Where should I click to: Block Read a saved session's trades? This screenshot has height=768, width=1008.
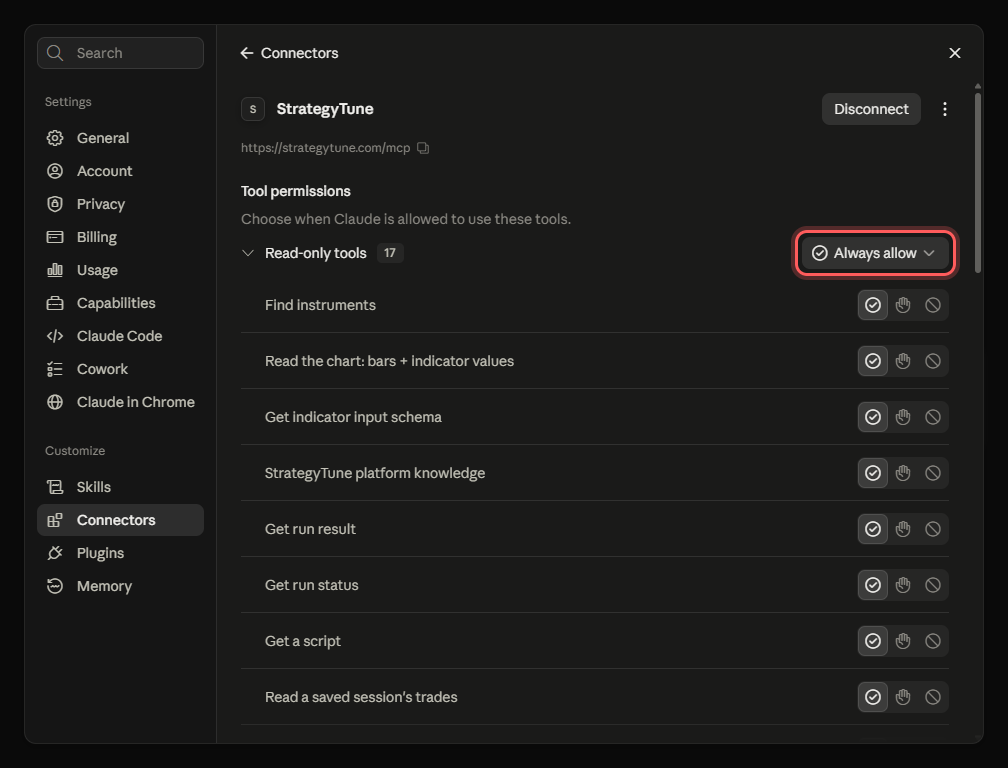(933, 697)
